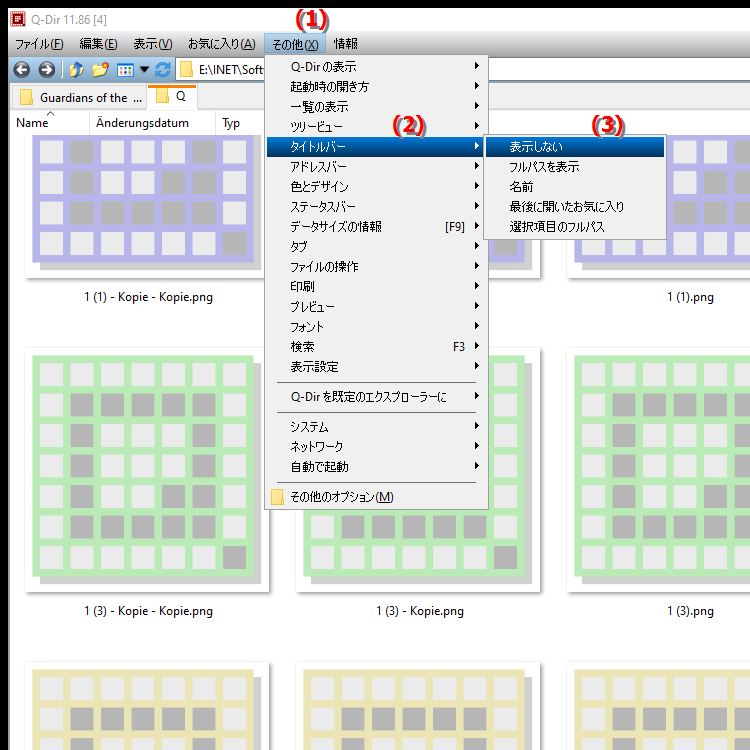This screenshot has width=750, height=750.
Task: Click file name label 1 (3).png
Action: pos(690,611)
